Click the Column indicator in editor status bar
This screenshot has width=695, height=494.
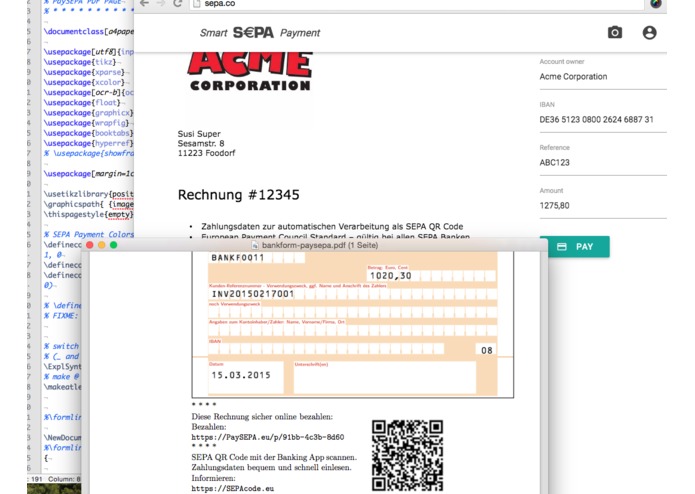[64, 479]
